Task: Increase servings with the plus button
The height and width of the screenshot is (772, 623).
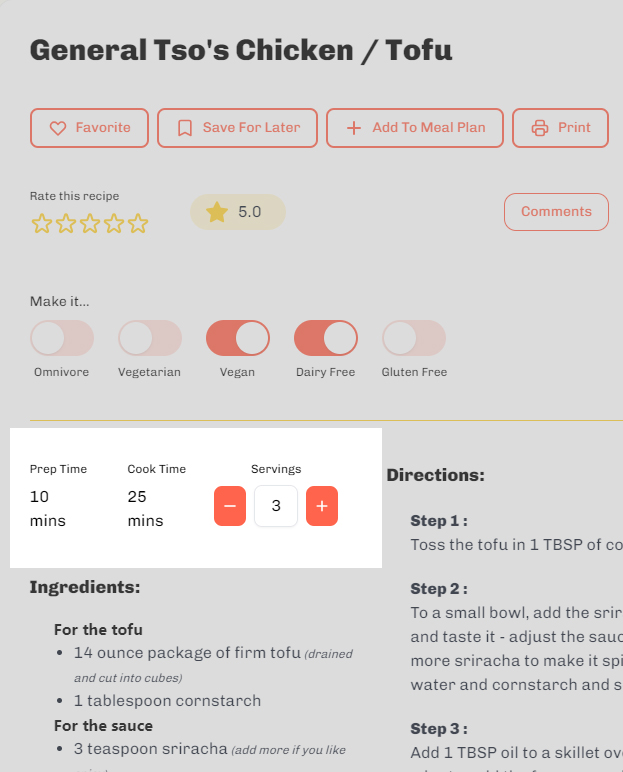Action: 322,506
